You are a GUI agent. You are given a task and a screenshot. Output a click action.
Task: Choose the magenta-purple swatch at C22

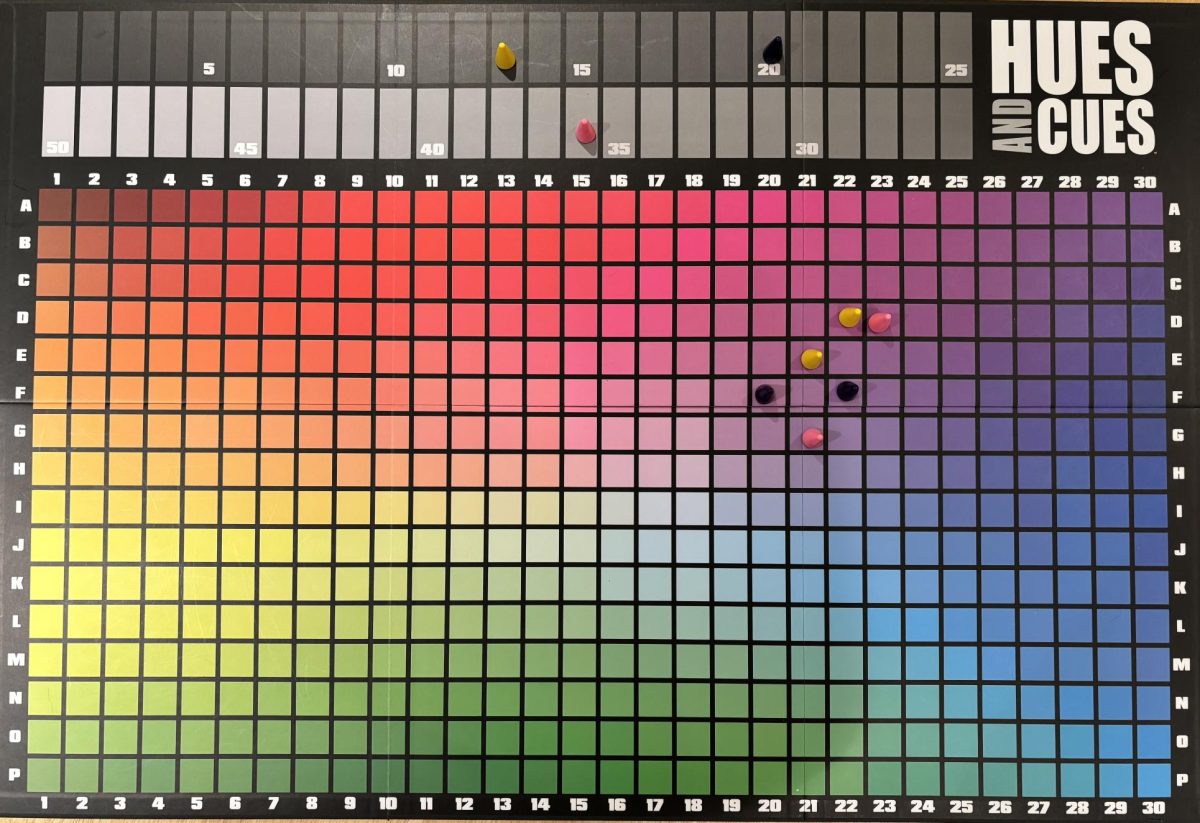pos(845,282)
